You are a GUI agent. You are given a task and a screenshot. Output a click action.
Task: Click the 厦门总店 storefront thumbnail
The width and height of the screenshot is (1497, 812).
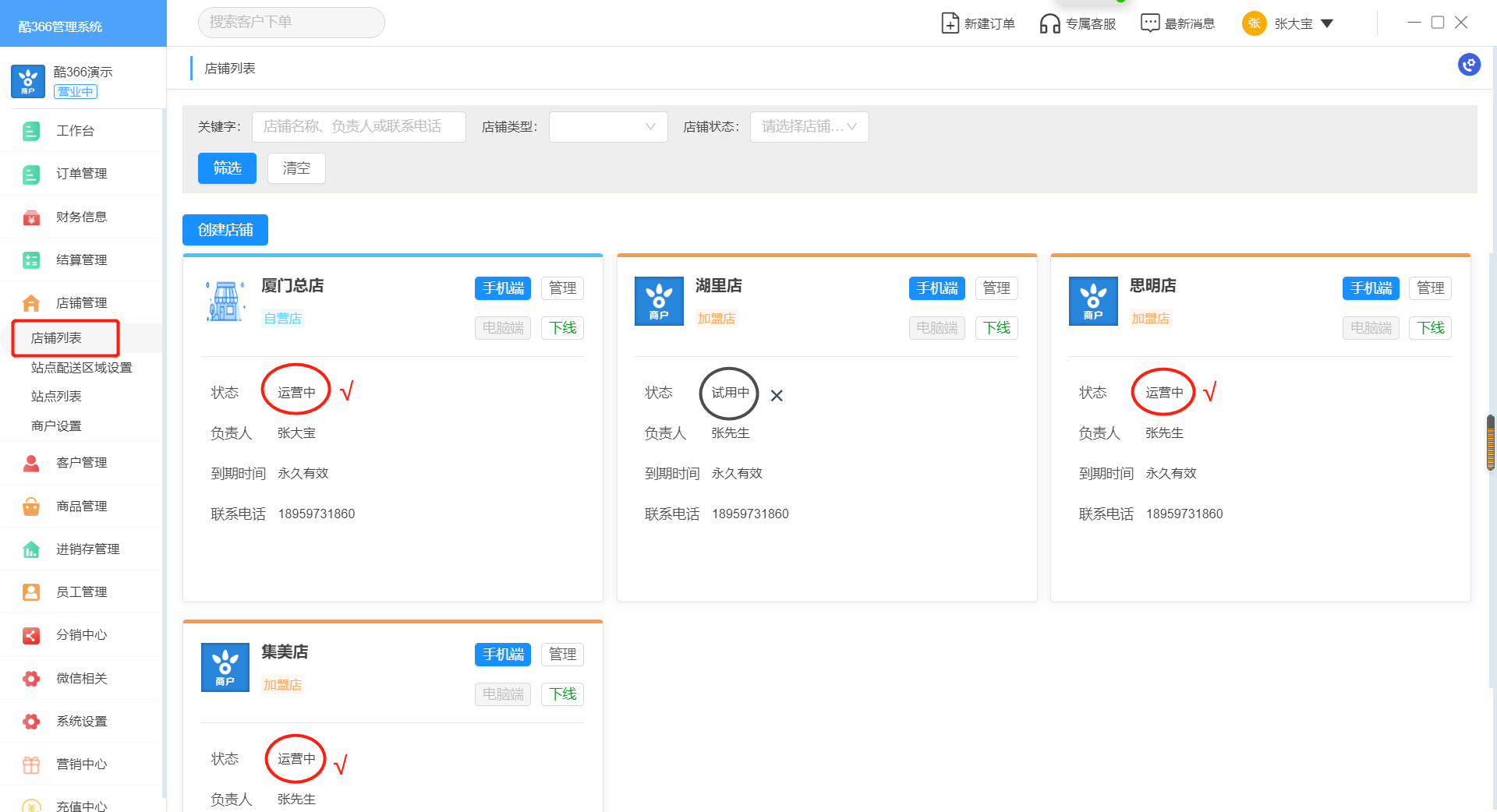click(225, 302)
